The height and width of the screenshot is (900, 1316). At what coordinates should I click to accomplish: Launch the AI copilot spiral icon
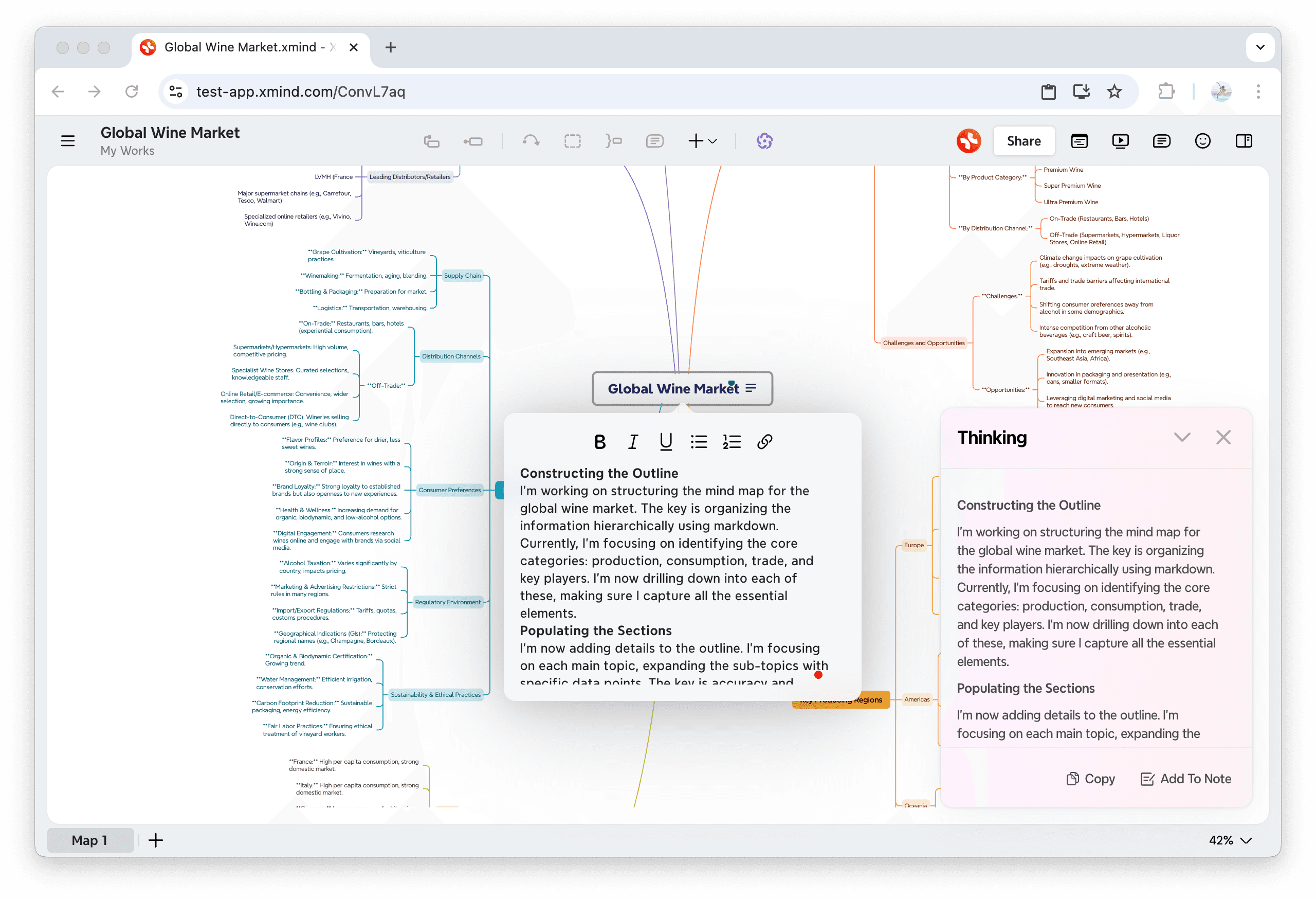765,140
